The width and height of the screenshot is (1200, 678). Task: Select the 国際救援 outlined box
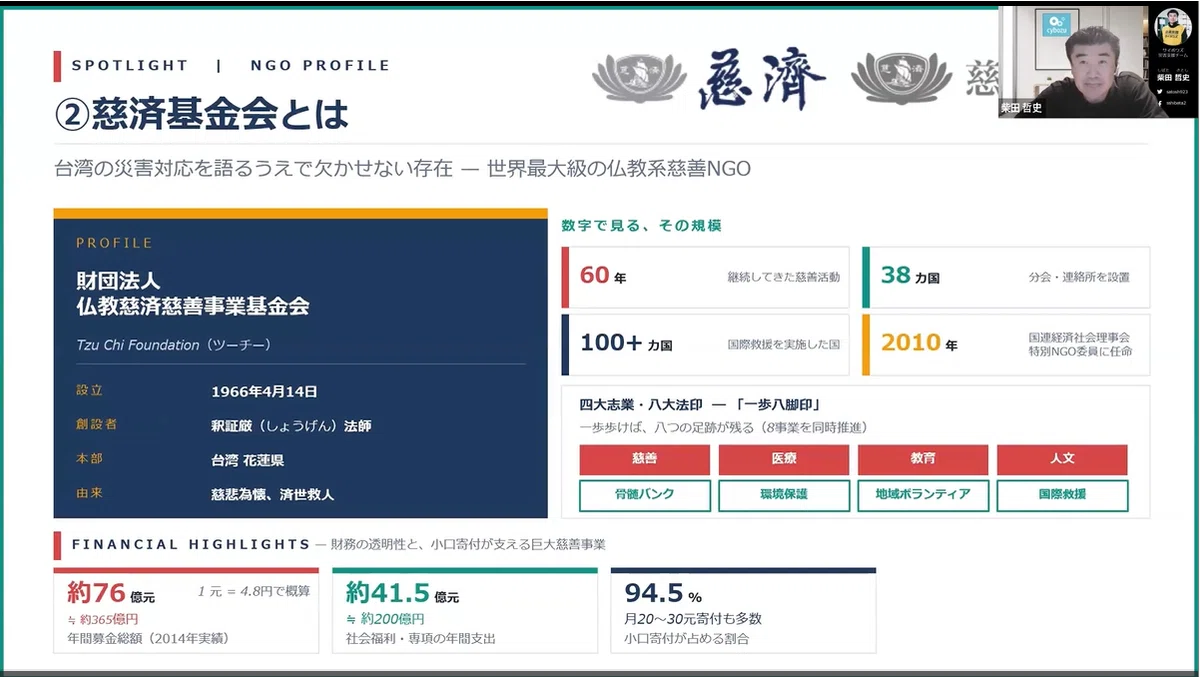[1062, 495]
